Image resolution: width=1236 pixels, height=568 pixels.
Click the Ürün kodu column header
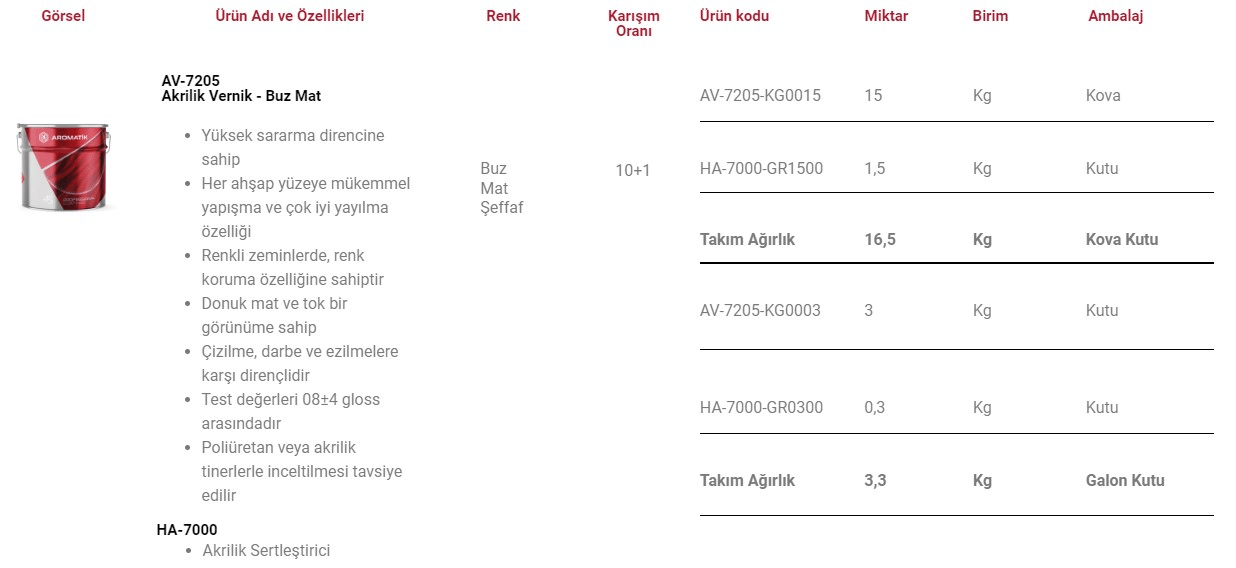[735, 16]
